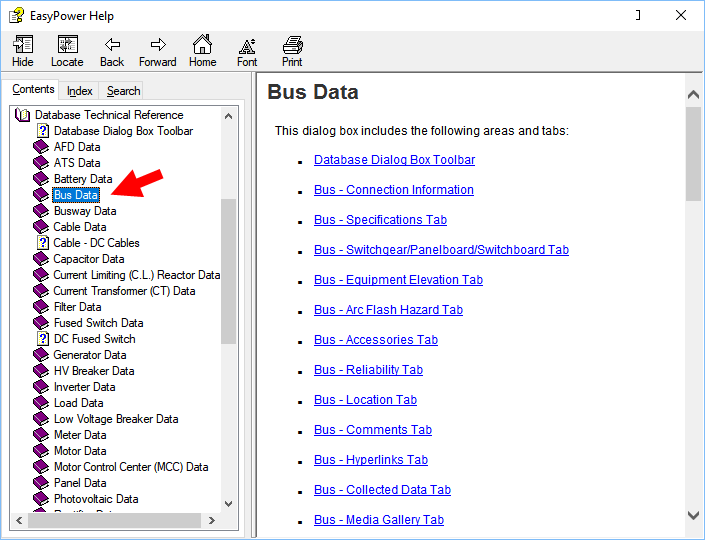Open the Home page icon
This screenshot has height=540, width=705.
pos(202,46)
